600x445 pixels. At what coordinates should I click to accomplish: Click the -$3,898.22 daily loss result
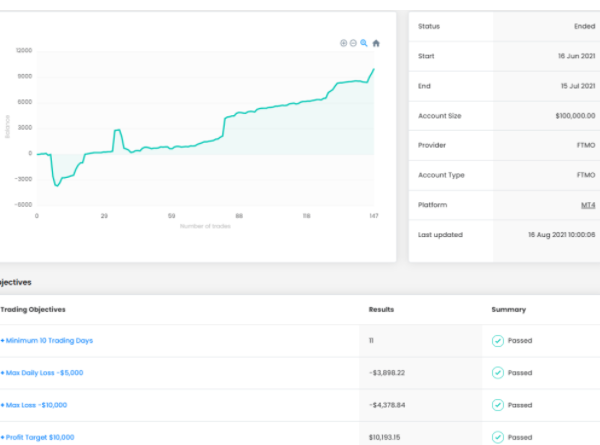coord(389,373)
